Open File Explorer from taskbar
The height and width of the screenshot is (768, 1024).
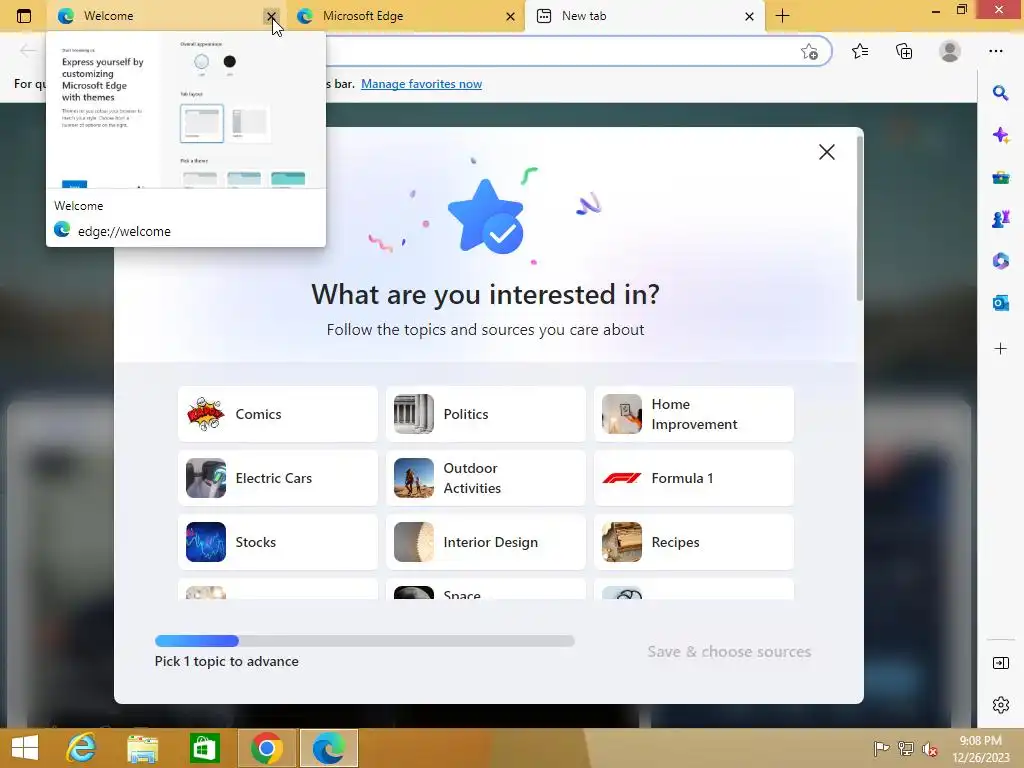tap(142, 748)
